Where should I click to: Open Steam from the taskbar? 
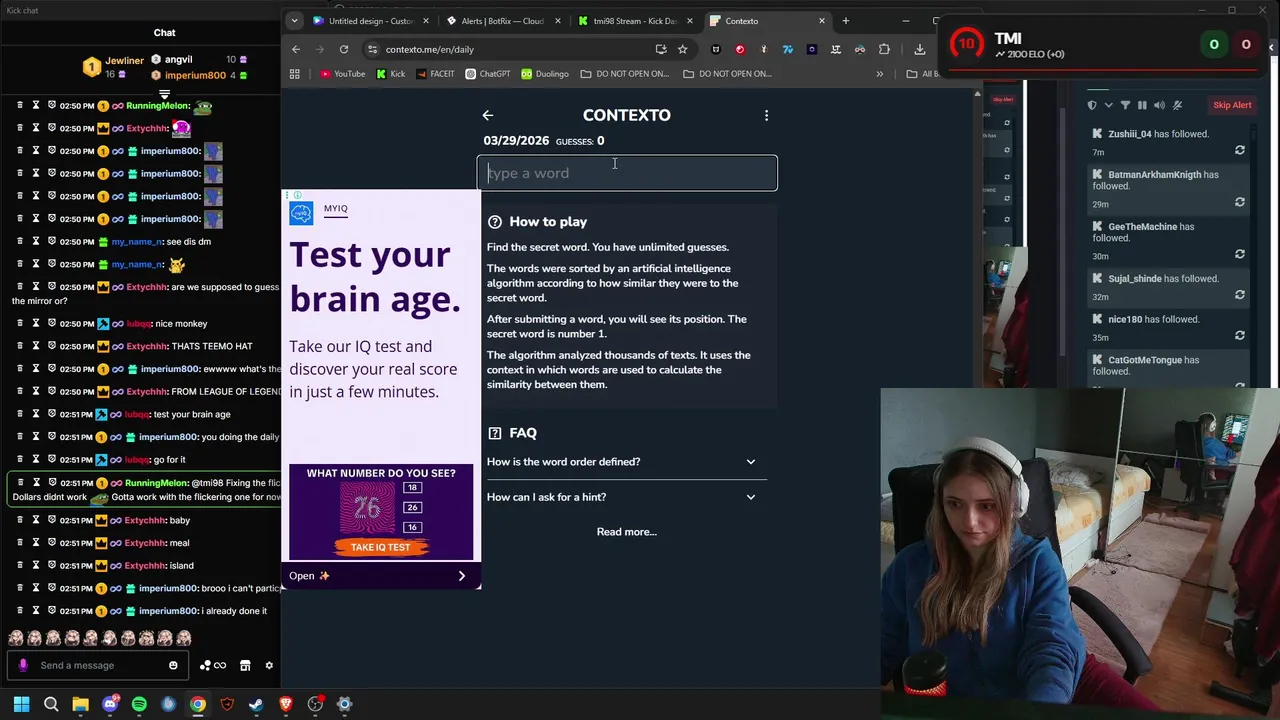coord(256,704)
